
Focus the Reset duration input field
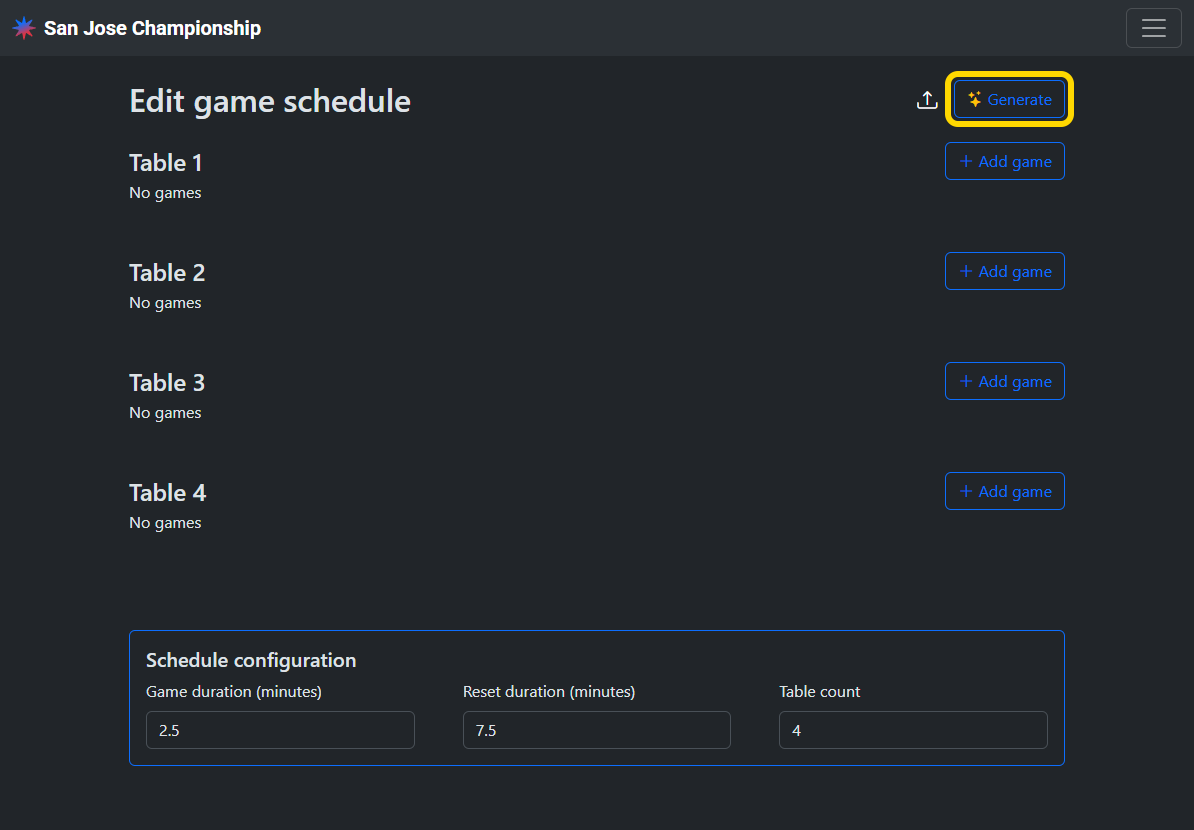pos(596,730)
